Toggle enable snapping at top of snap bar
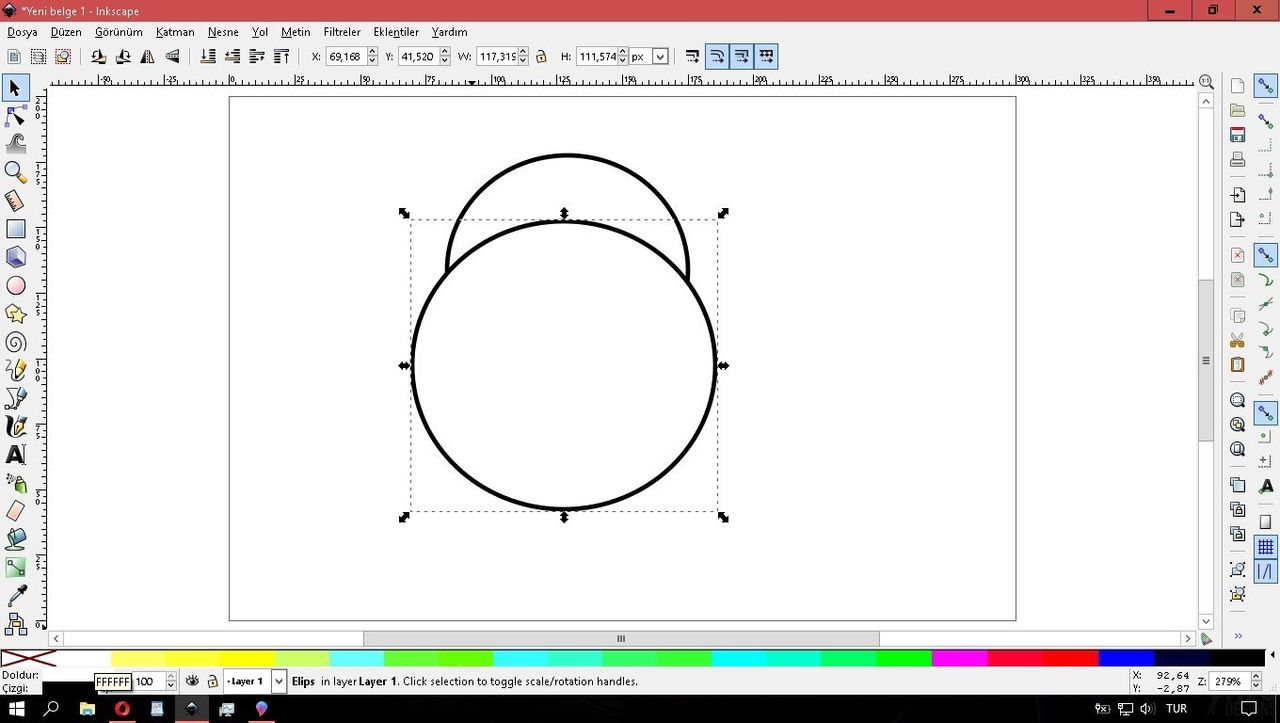Viewport: 1280px width, 723px height. coord(1266,88)
